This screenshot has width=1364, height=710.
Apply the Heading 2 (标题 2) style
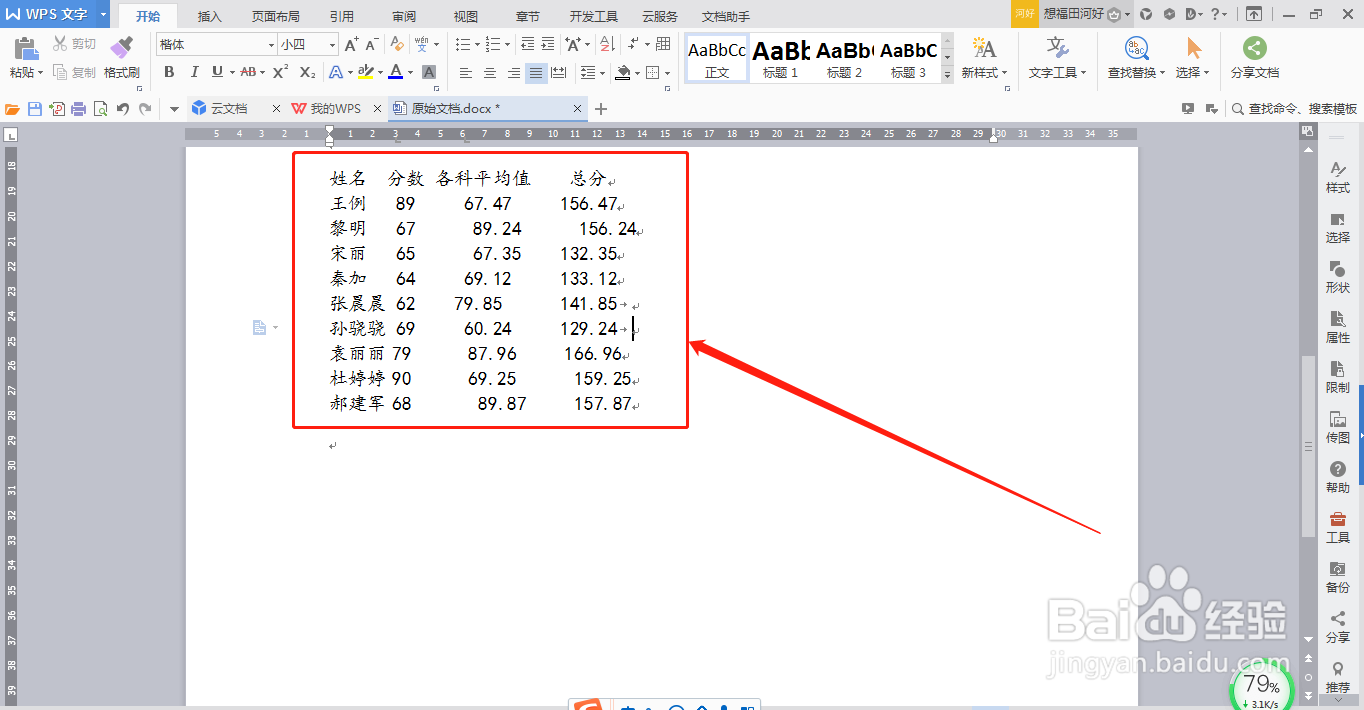click(844, 58)
